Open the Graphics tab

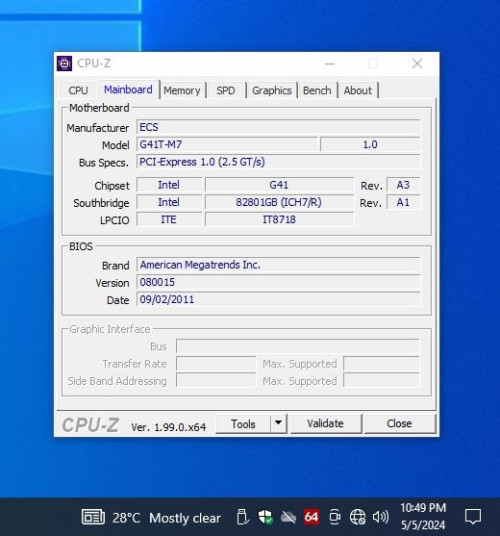point(272,90)
